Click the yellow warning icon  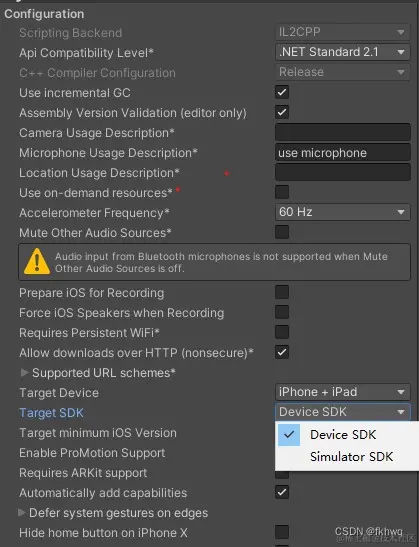pos(37,261)
